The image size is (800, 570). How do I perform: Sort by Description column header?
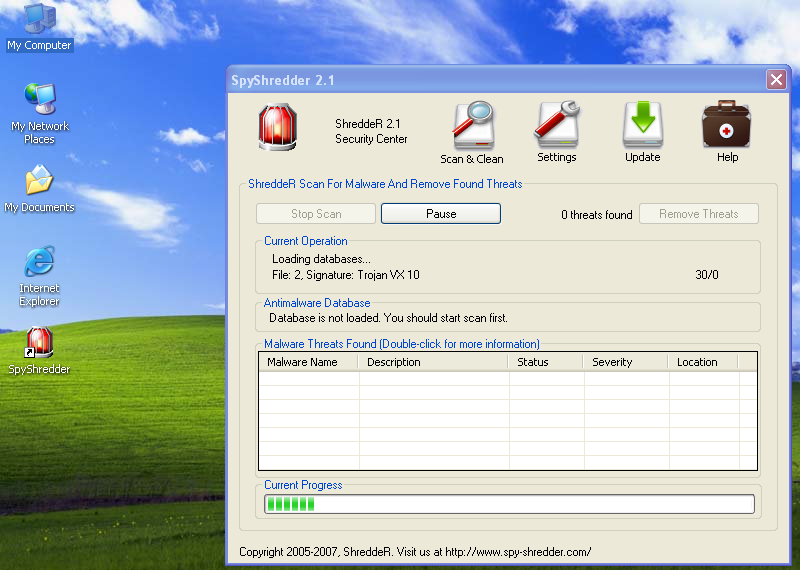433,362
